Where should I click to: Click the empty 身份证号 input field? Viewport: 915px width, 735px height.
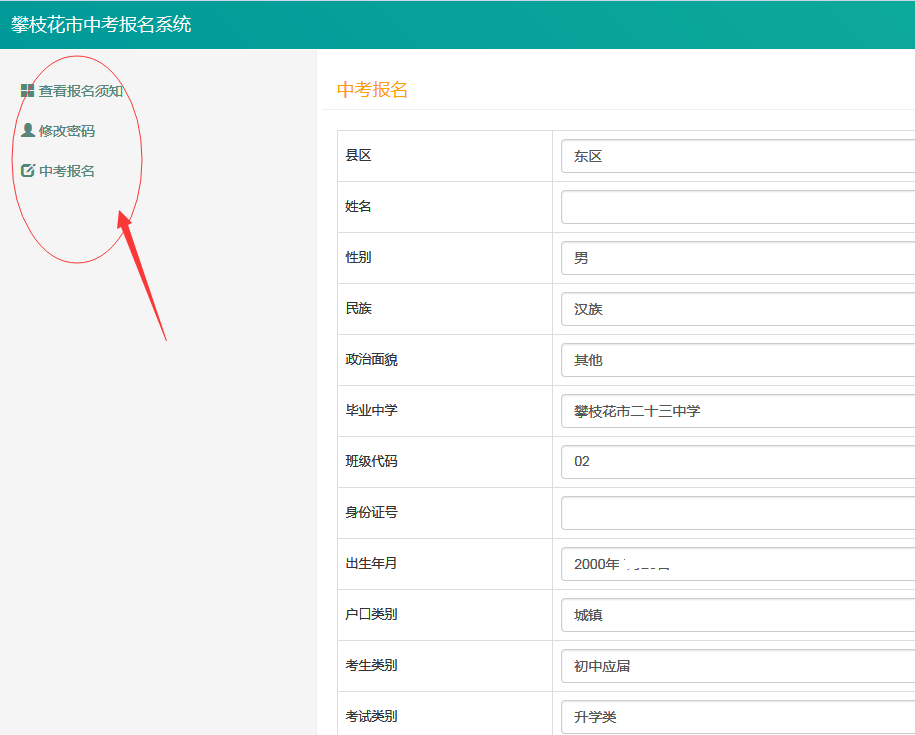point(737,513)
